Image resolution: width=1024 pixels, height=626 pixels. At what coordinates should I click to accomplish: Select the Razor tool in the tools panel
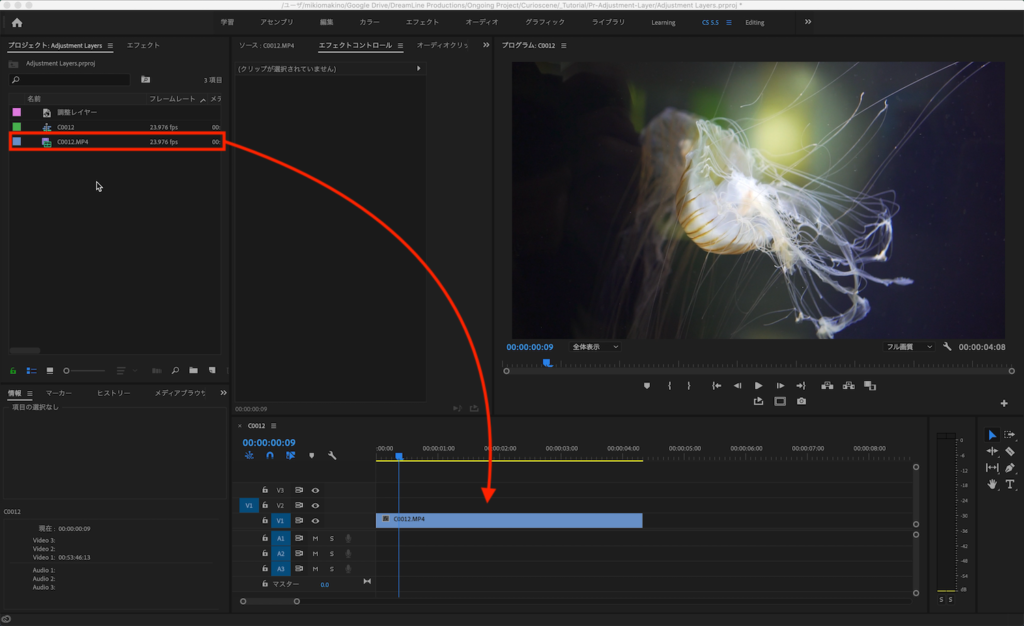pyautogui.click(x=1010, y=451)
